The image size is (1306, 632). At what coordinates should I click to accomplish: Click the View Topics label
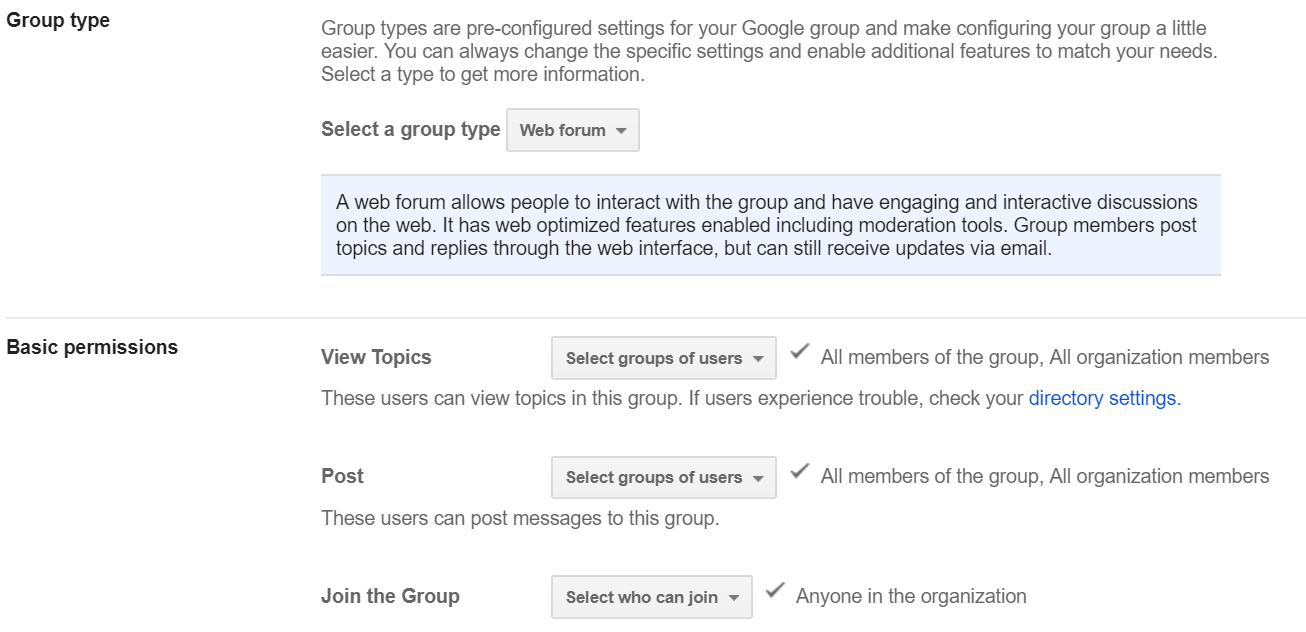coord(376,357)
